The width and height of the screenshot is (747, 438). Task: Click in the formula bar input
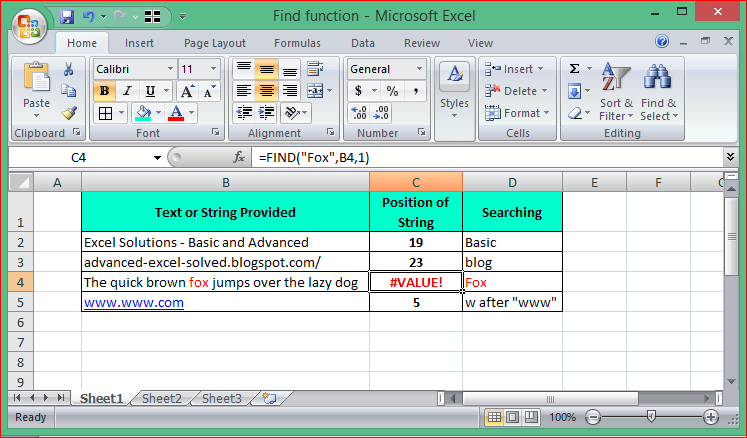(488, 158)
